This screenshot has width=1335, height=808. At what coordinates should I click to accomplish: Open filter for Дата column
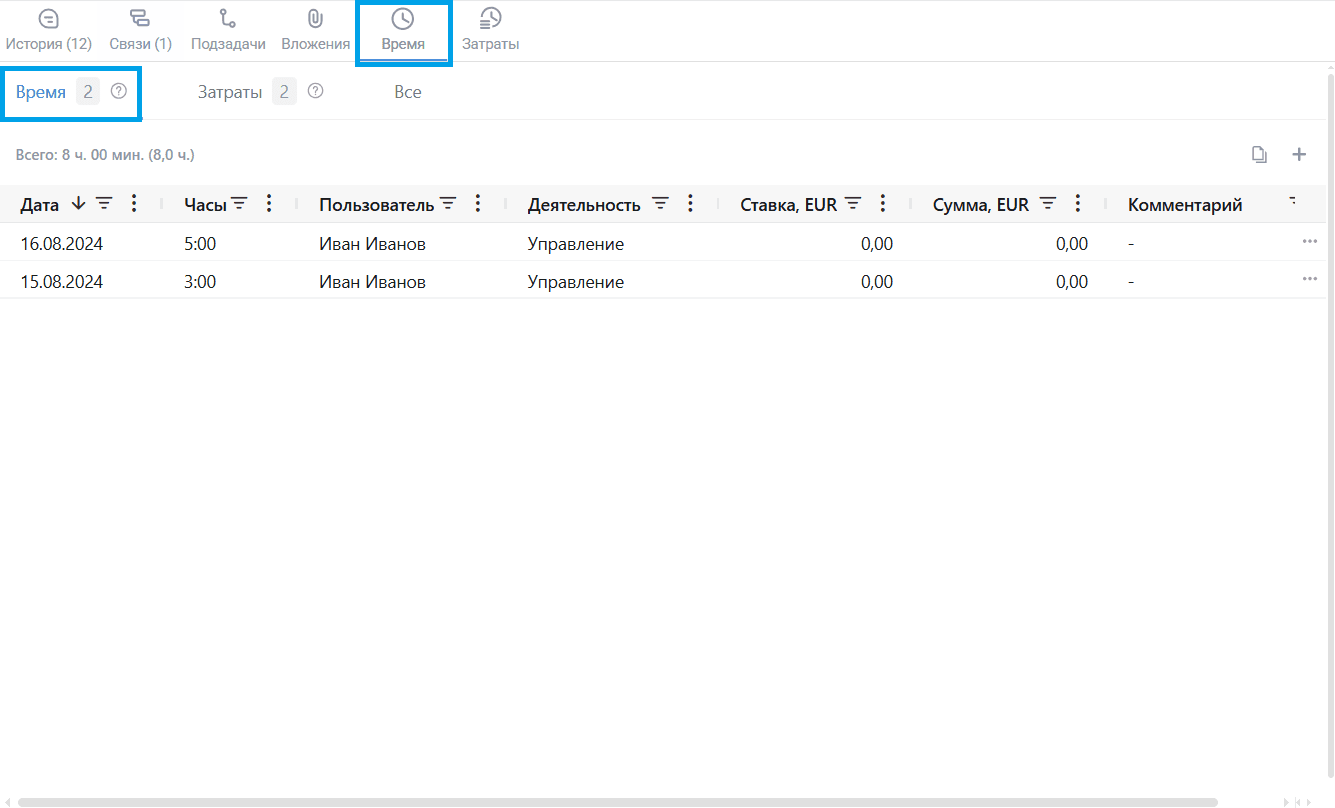click(104, 204)
